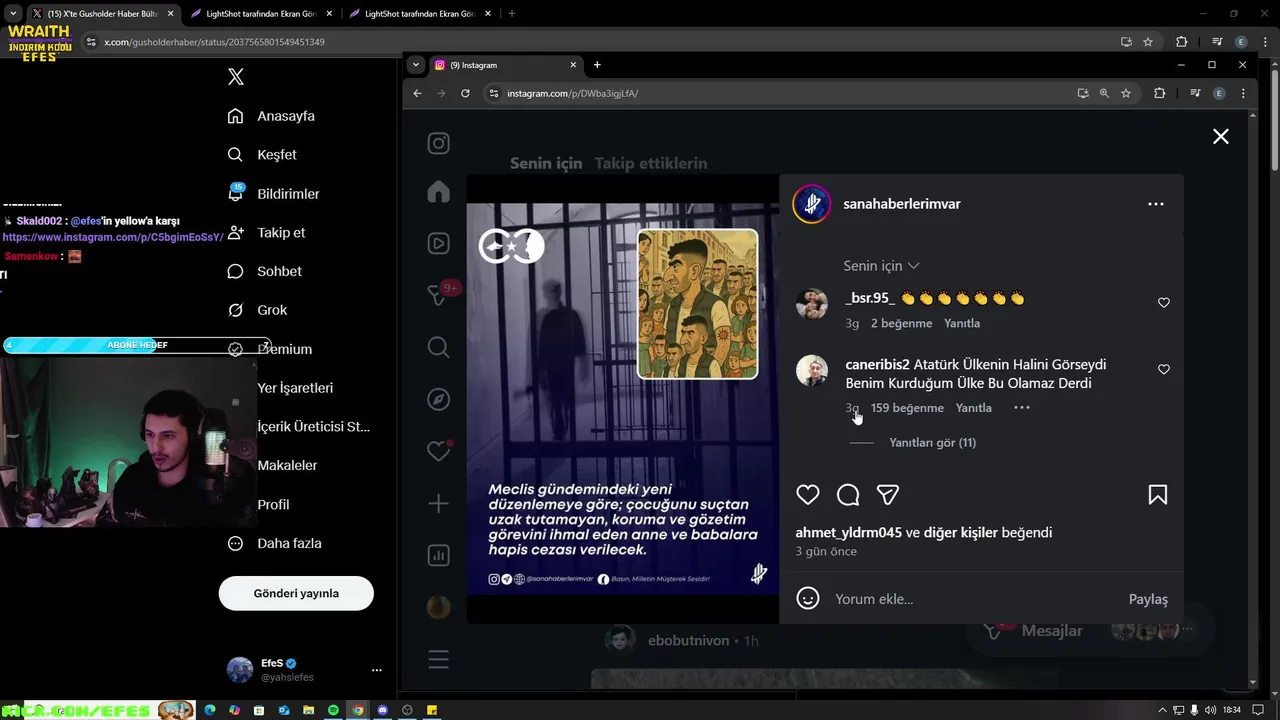Open Yer İşaretleri in the X sidebar
1280x720 pixels.
coord(295,388)
